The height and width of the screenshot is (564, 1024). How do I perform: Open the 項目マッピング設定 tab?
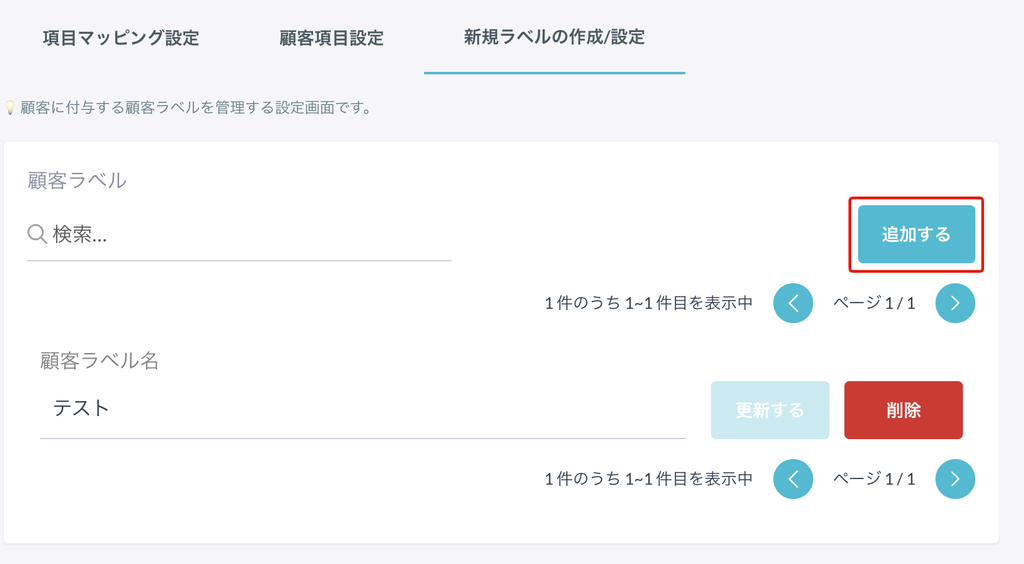point(121,38)
